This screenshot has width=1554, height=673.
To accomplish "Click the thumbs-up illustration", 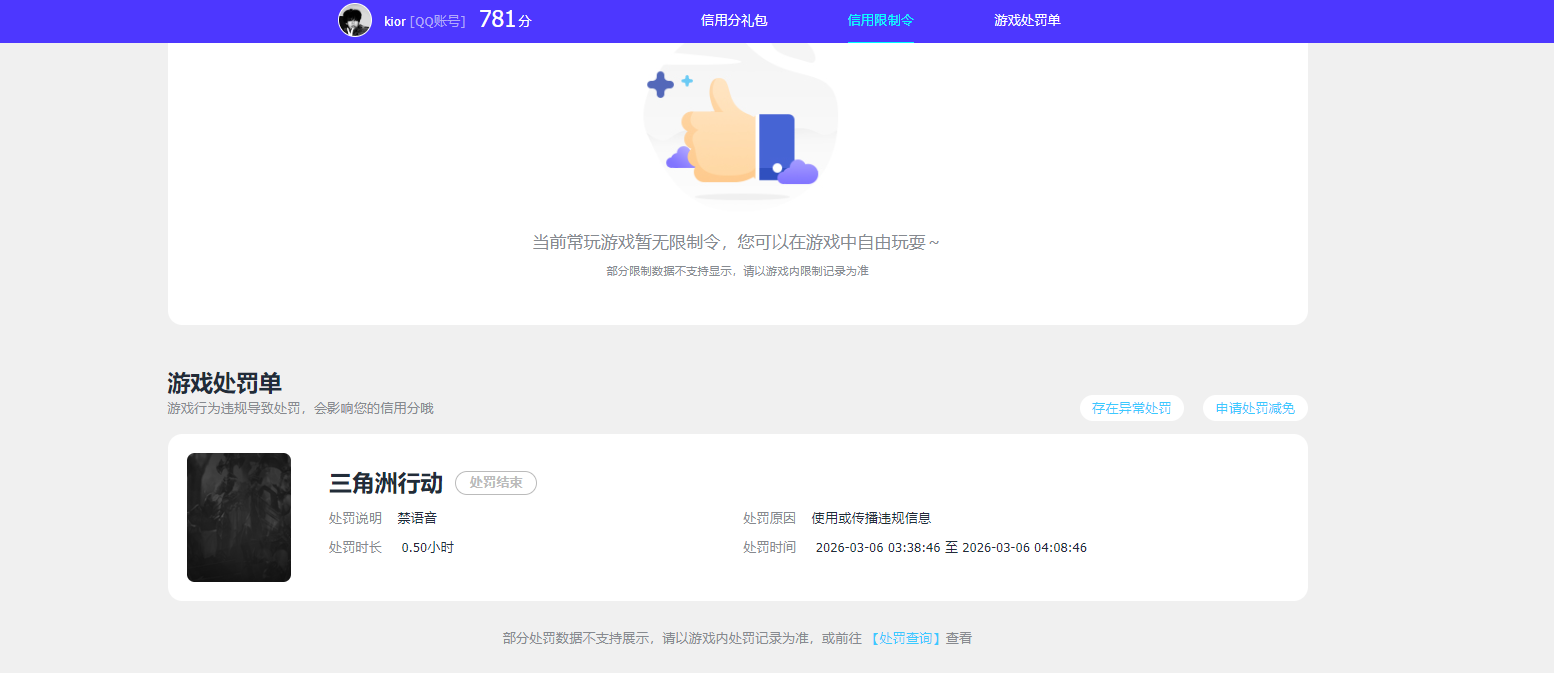I will click(x=740, y=125).
